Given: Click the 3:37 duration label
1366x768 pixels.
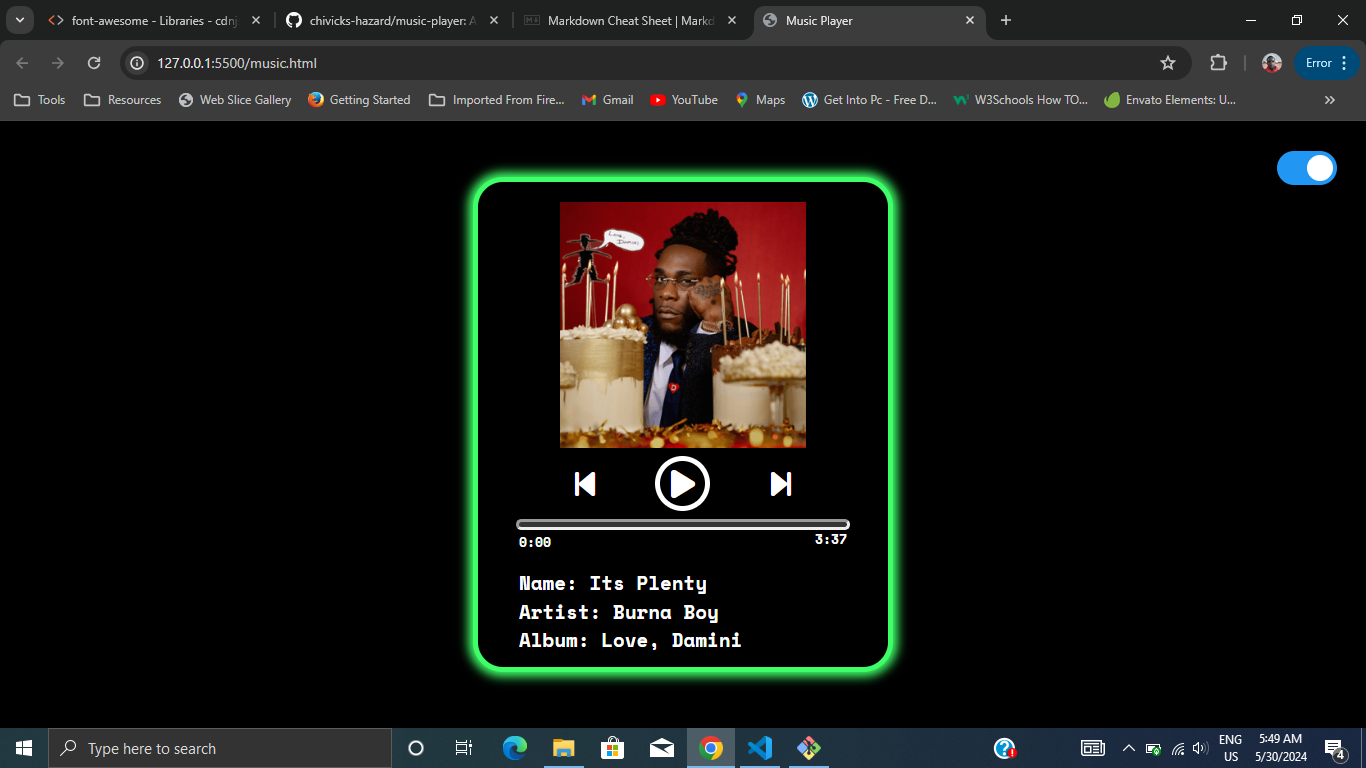Looking at the screenshot, I should 831,539.
